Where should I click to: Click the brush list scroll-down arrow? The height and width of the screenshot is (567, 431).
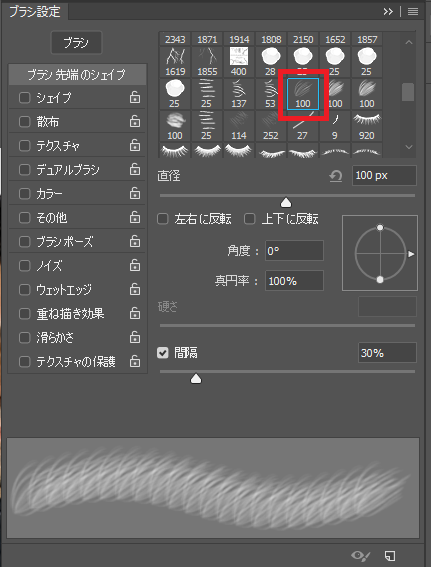click(x=409, y=147)
